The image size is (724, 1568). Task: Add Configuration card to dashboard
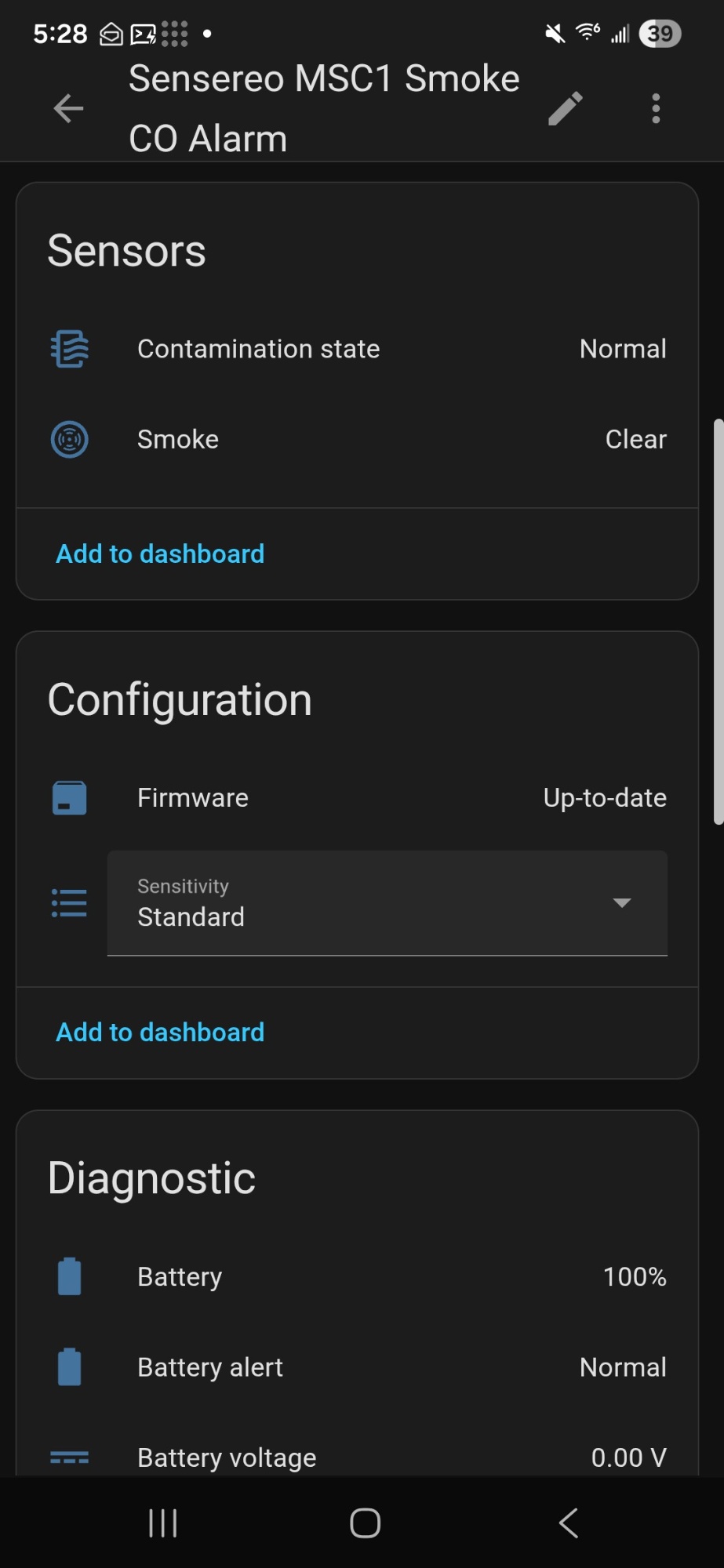point(160,1032)
